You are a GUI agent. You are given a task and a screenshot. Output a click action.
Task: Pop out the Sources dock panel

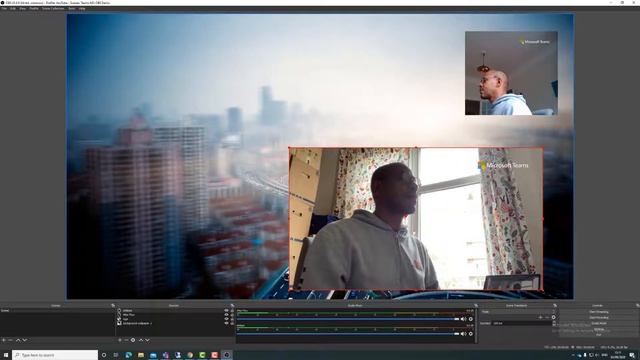click(x=232, y=305)
